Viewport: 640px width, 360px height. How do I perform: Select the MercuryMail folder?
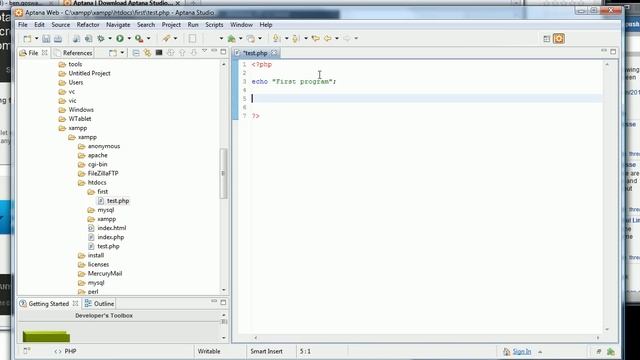tap(104, 273)
